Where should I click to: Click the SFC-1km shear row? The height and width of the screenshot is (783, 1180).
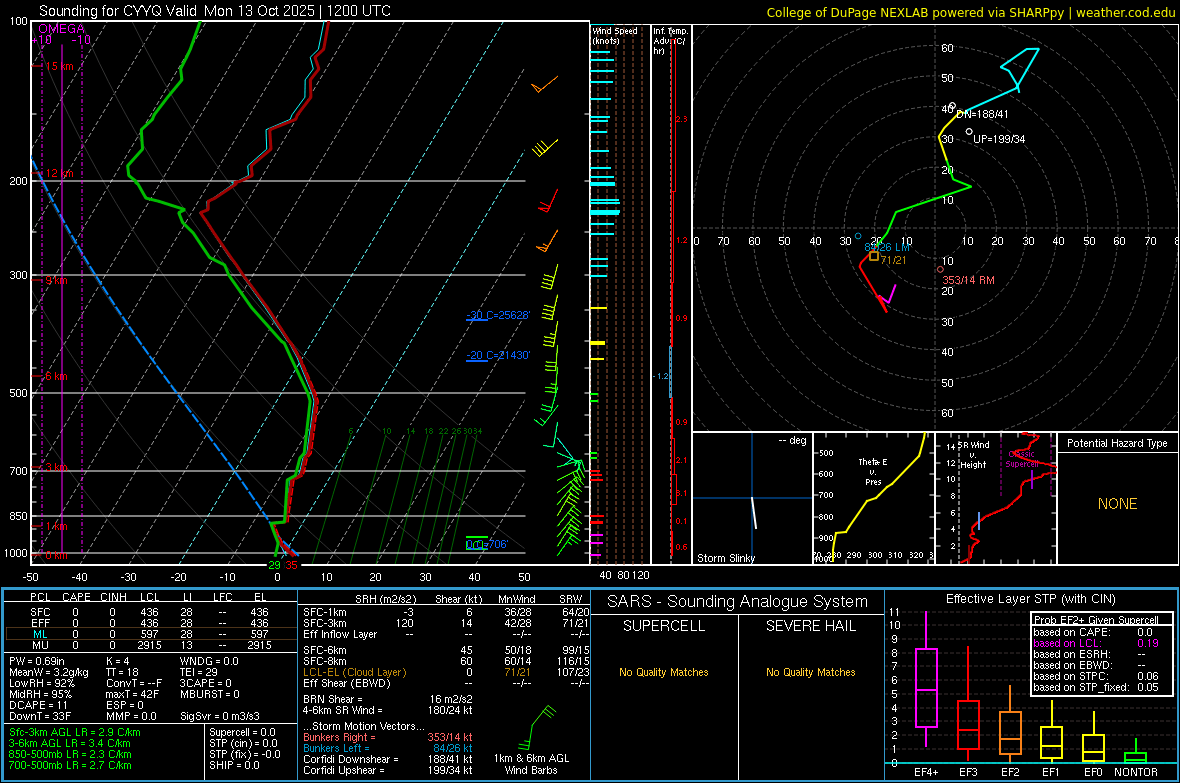446,612
